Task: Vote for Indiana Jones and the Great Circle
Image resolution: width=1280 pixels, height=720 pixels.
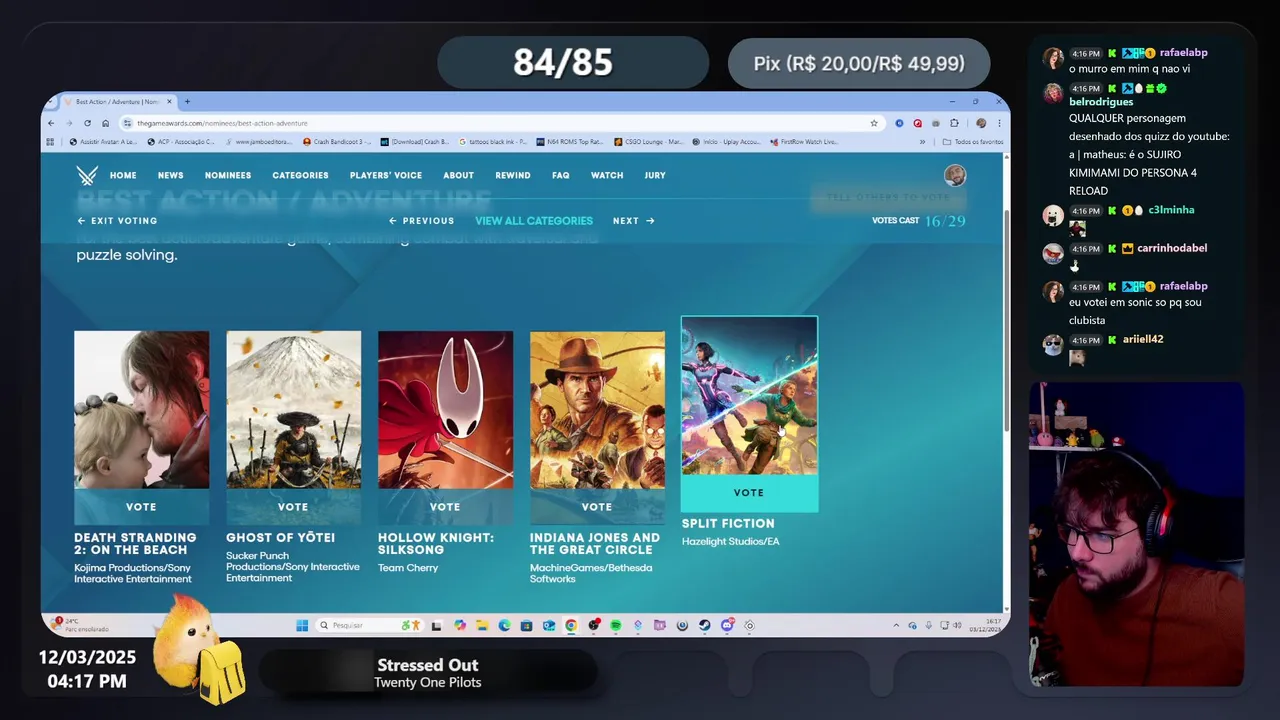Action: click(597, 507)
